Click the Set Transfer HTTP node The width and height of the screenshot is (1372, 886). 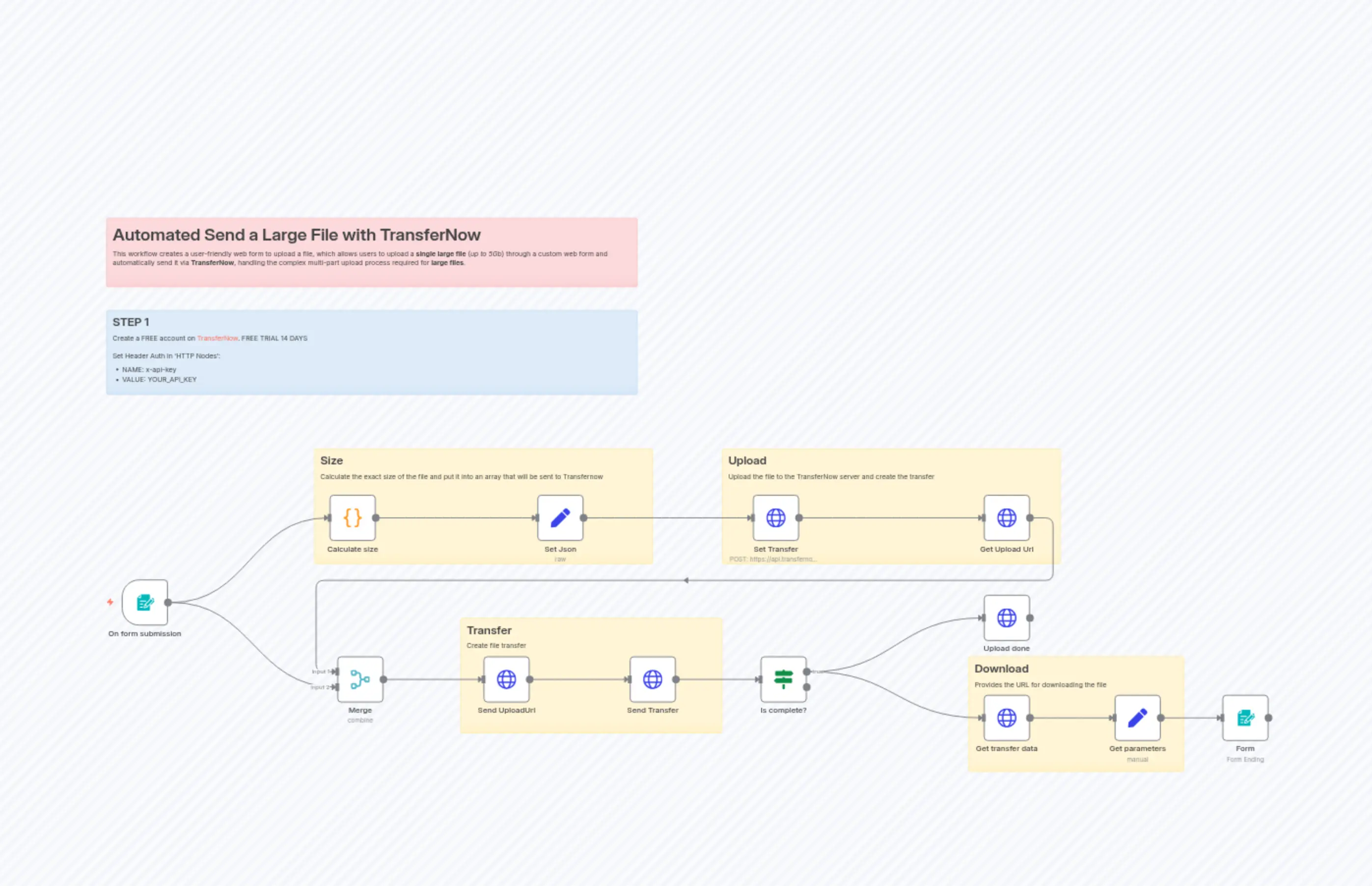(775, 517)
